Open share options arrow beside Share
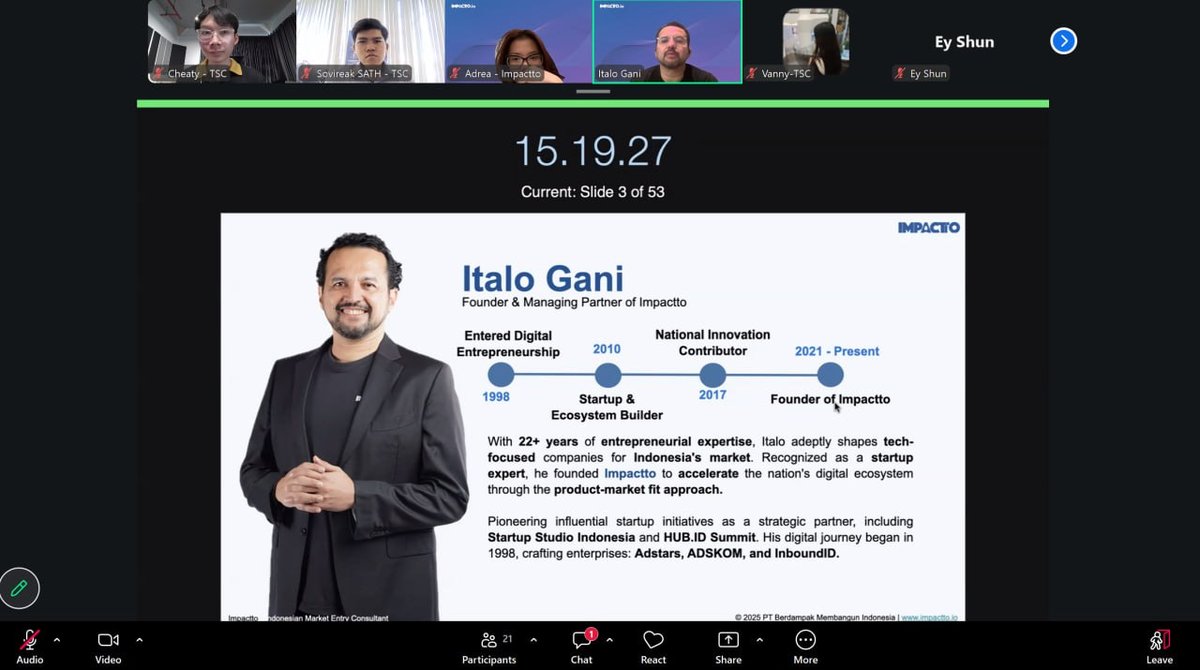The image size is (1200, 670). click(x=759, y=640)
